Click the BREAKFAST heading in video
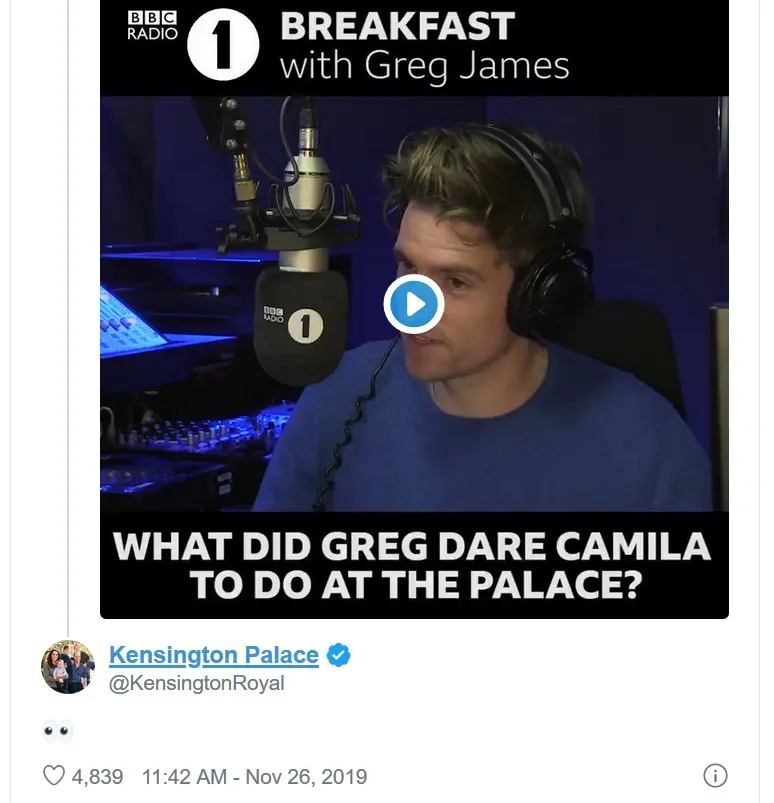 (x=397, y=26)
